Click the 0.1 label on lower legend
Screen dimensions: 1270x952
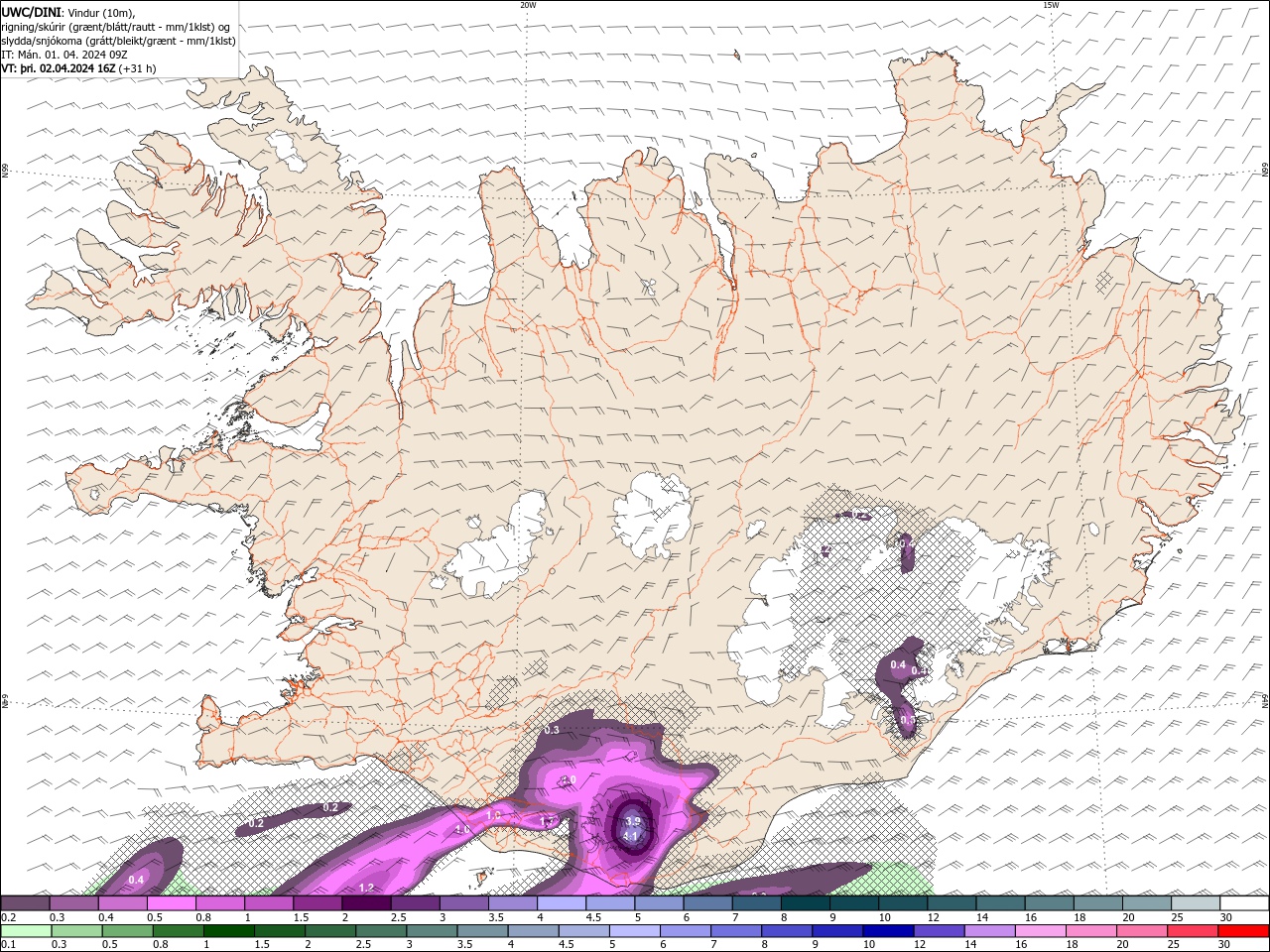pos(7,945)
